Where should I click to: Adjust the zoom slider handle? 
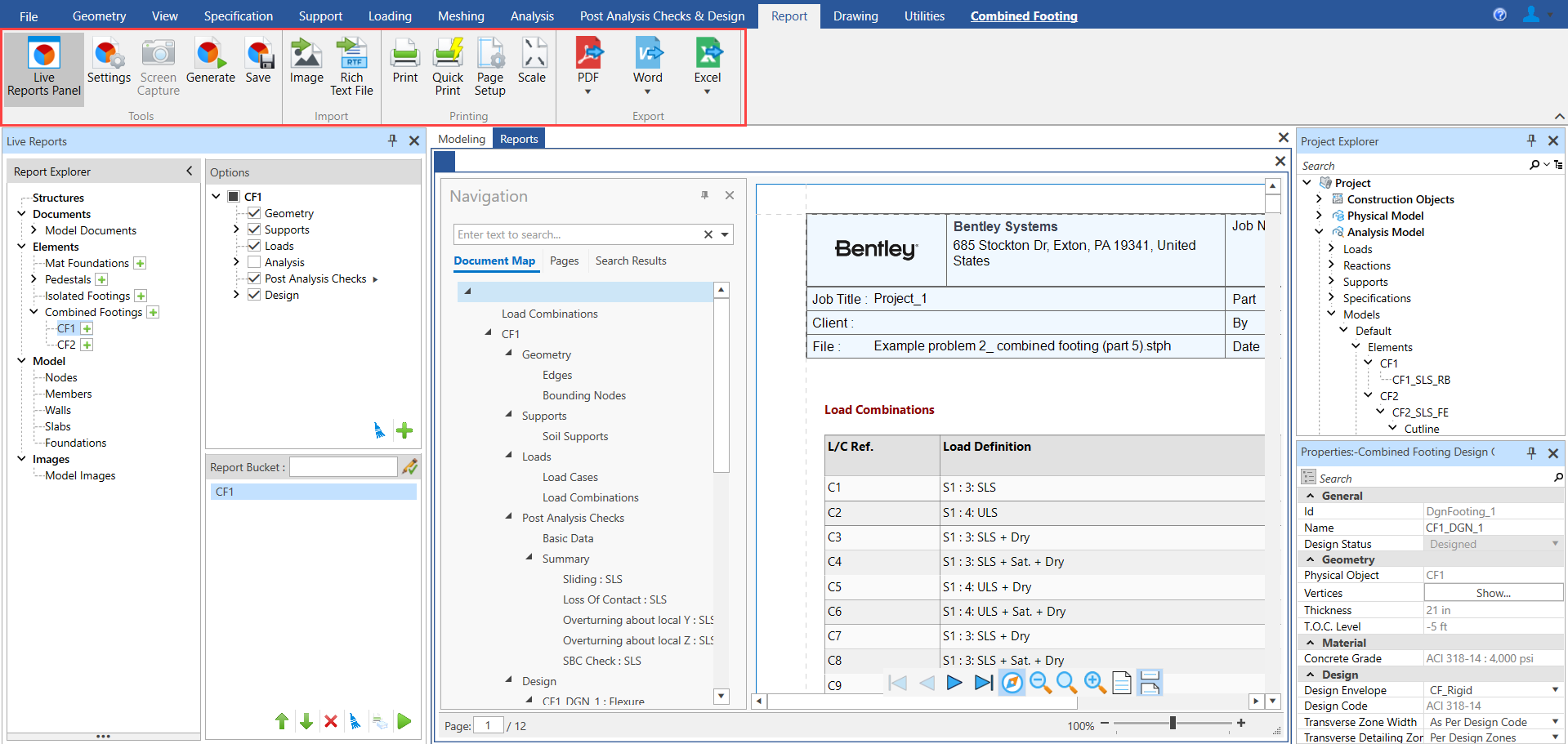pyautogui.click(x=1173, y=723)
